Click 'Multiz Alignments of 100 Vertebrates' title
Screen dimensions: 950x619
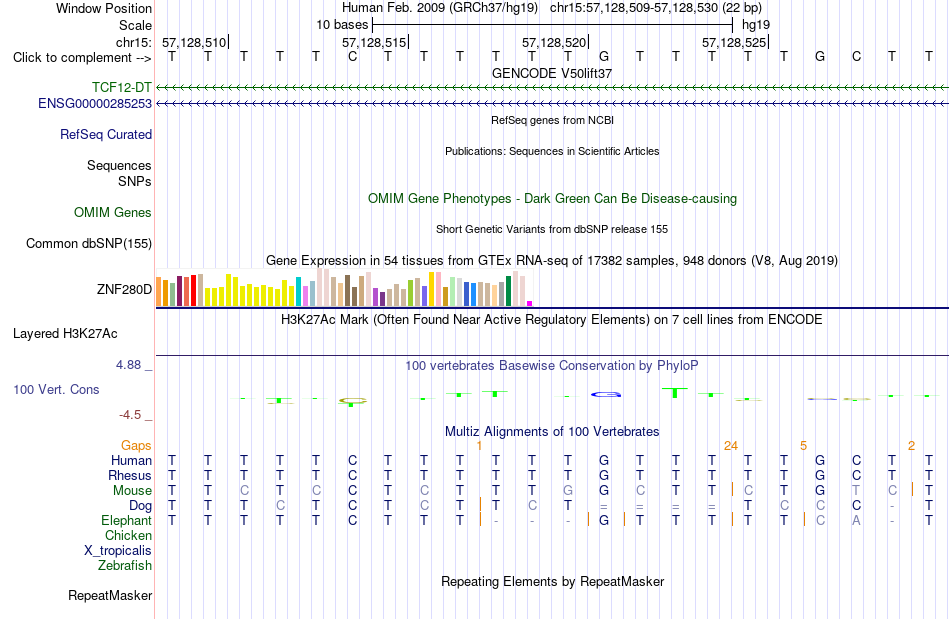pos(552,432)
